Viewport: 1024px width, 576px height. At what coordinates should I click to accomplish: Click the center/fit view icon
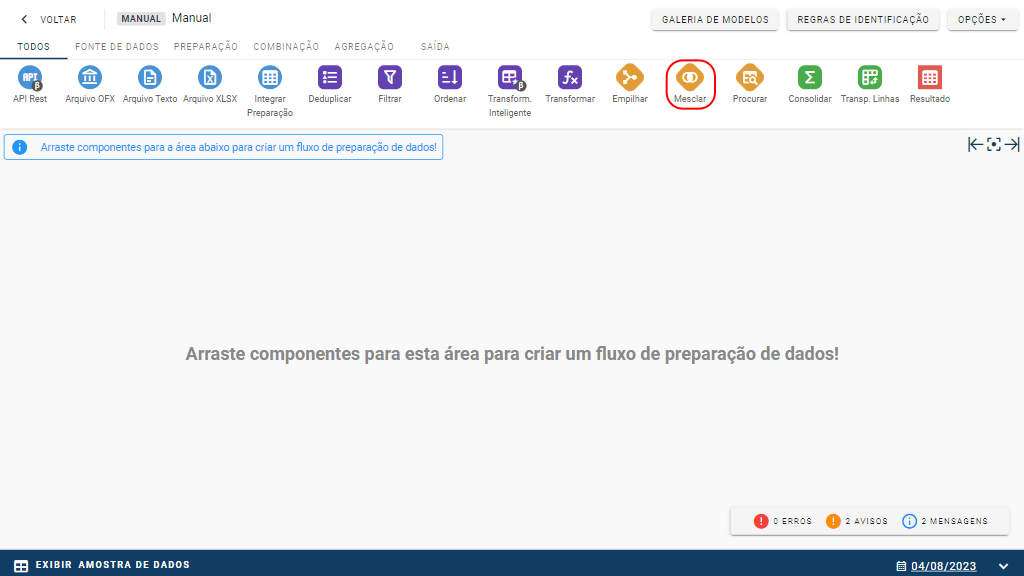coord(993,144)
